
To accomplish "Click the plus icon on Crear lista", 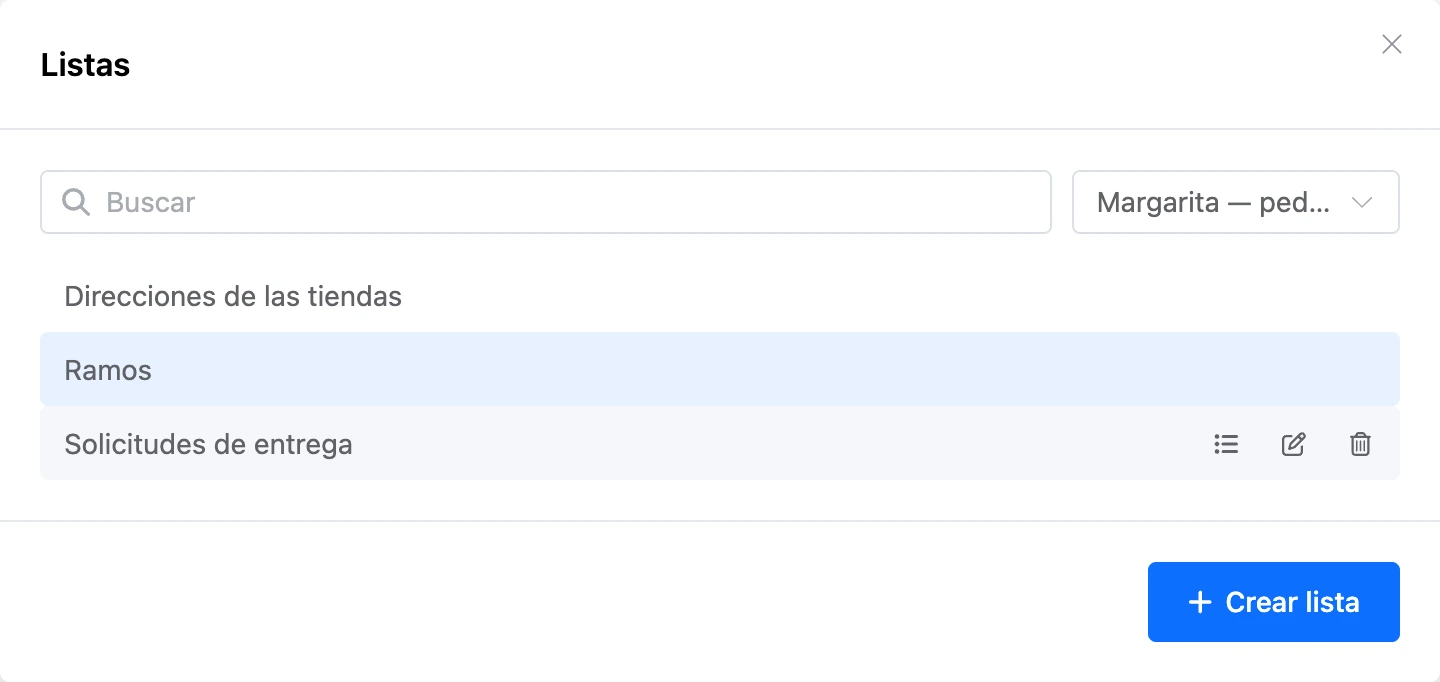I will pyautogui.click(x=1199, y=602).
